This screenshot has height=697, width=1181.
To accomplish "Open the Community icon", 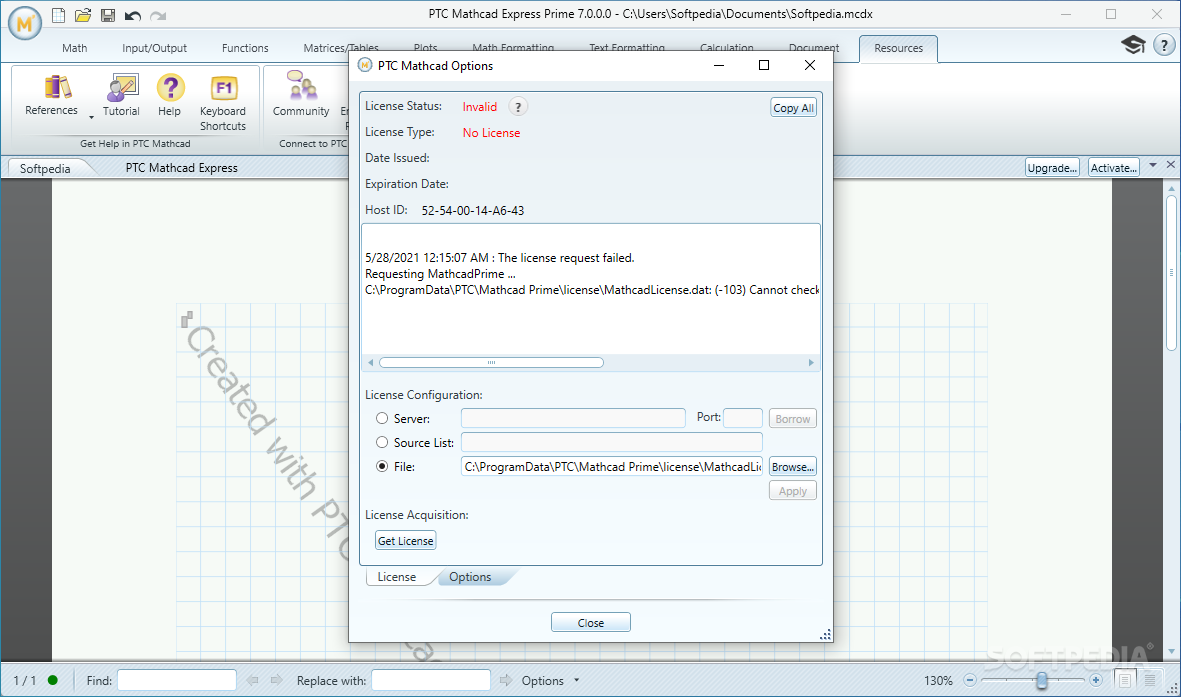I will tap(301, 86).
